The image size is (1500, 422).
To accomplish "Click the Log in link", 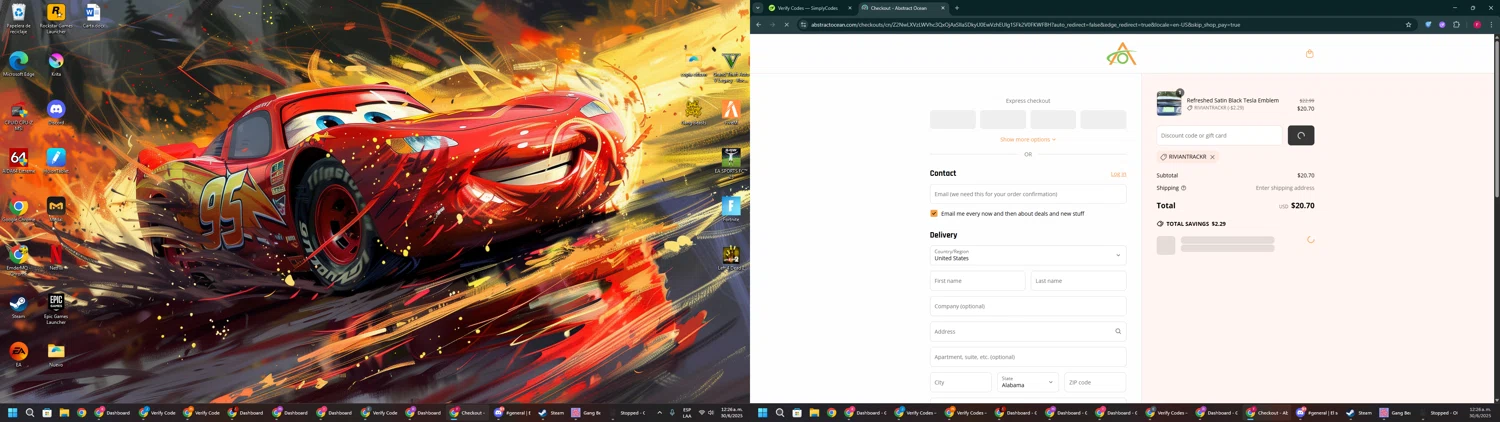I will pos(1118,174).
